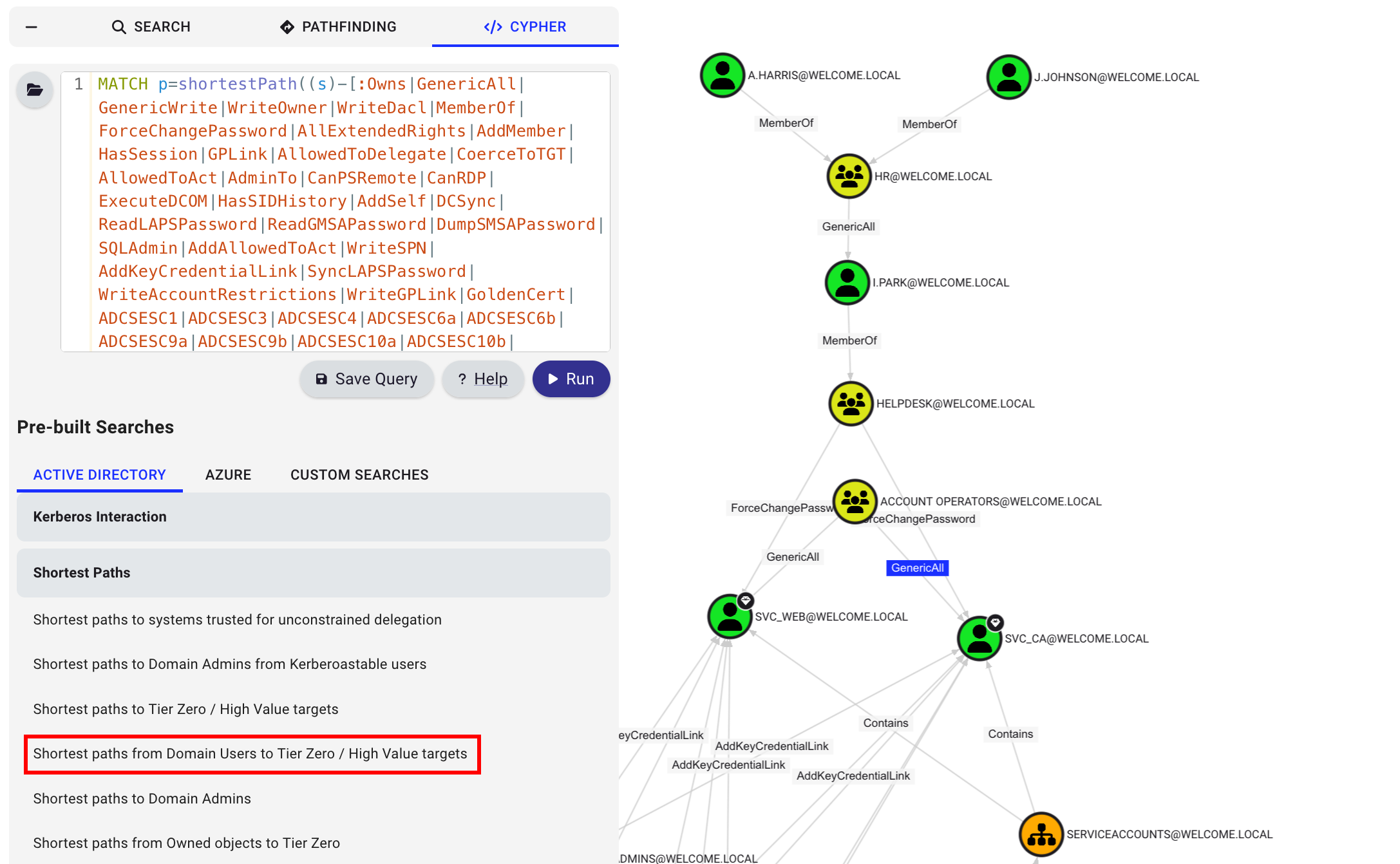Click the open folder icon beside the query editor
The height and width of the screenshot is (864, 1400).
(x=35, y=89)
